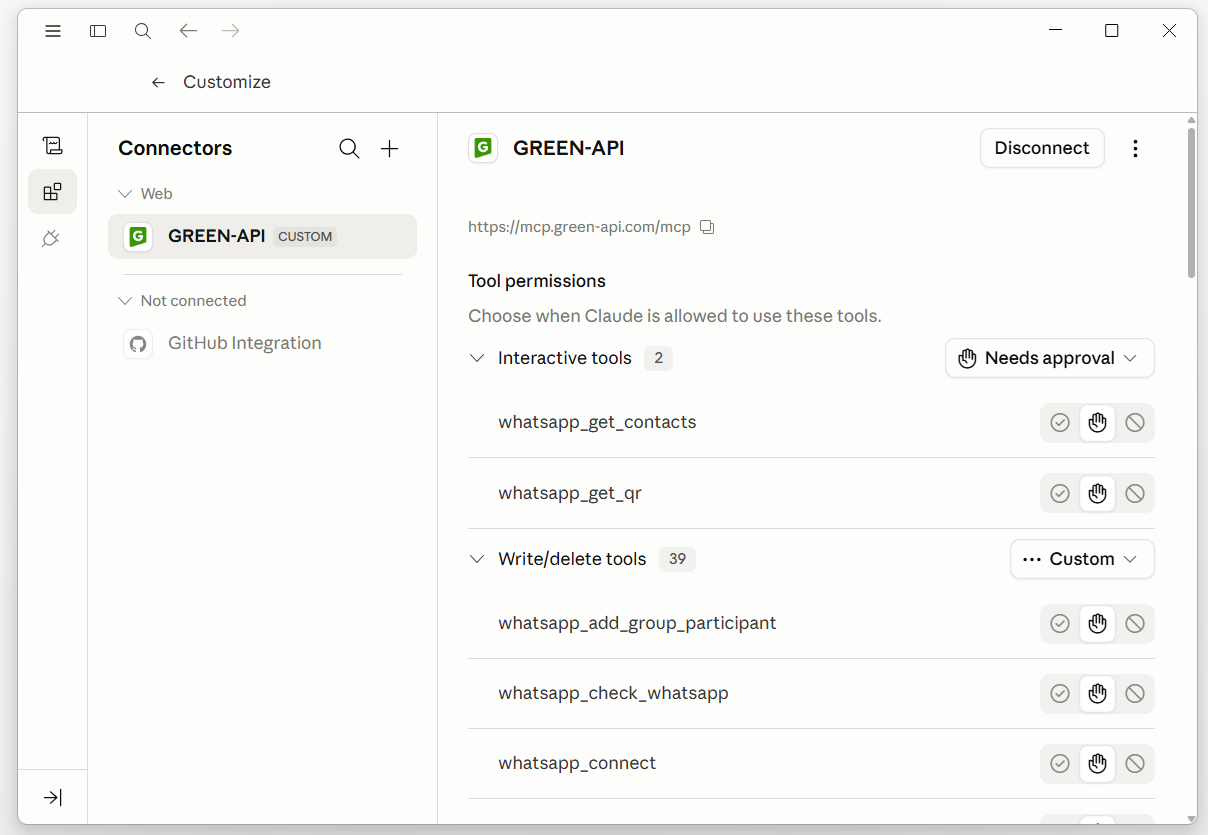Set whatsapp_connect to needs approval
The width and height of the screenshot is (1208, 835).
[1097, 764]
